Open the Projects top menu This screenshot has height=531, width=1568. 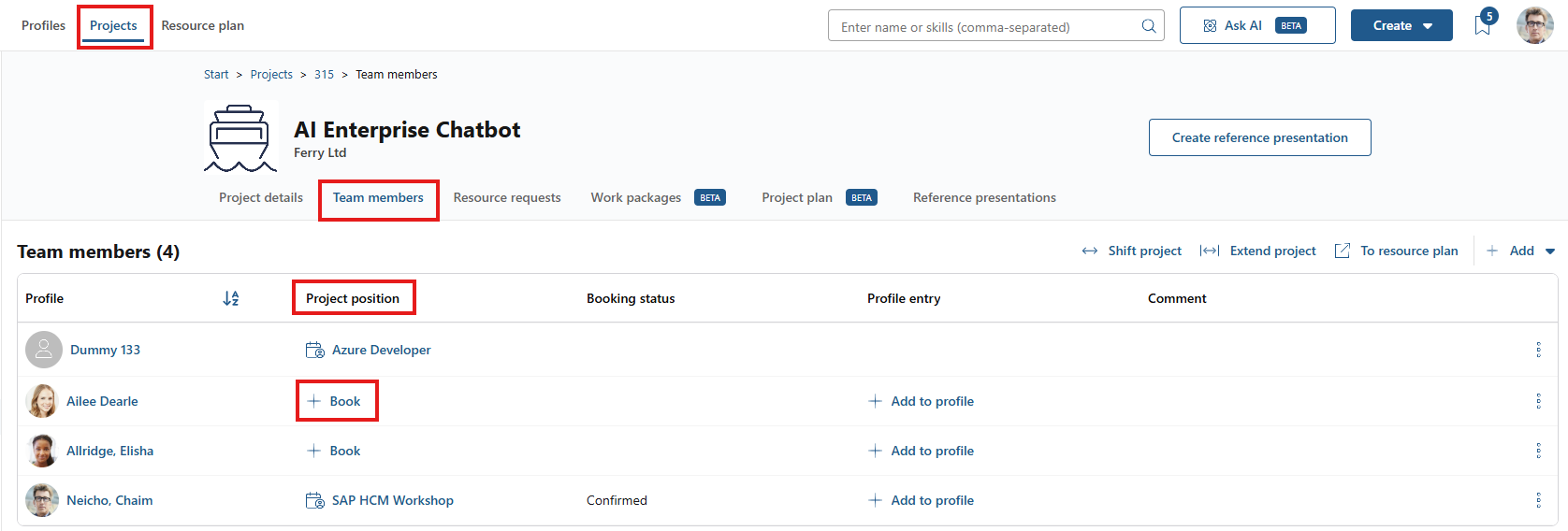(x=113, y=25)
